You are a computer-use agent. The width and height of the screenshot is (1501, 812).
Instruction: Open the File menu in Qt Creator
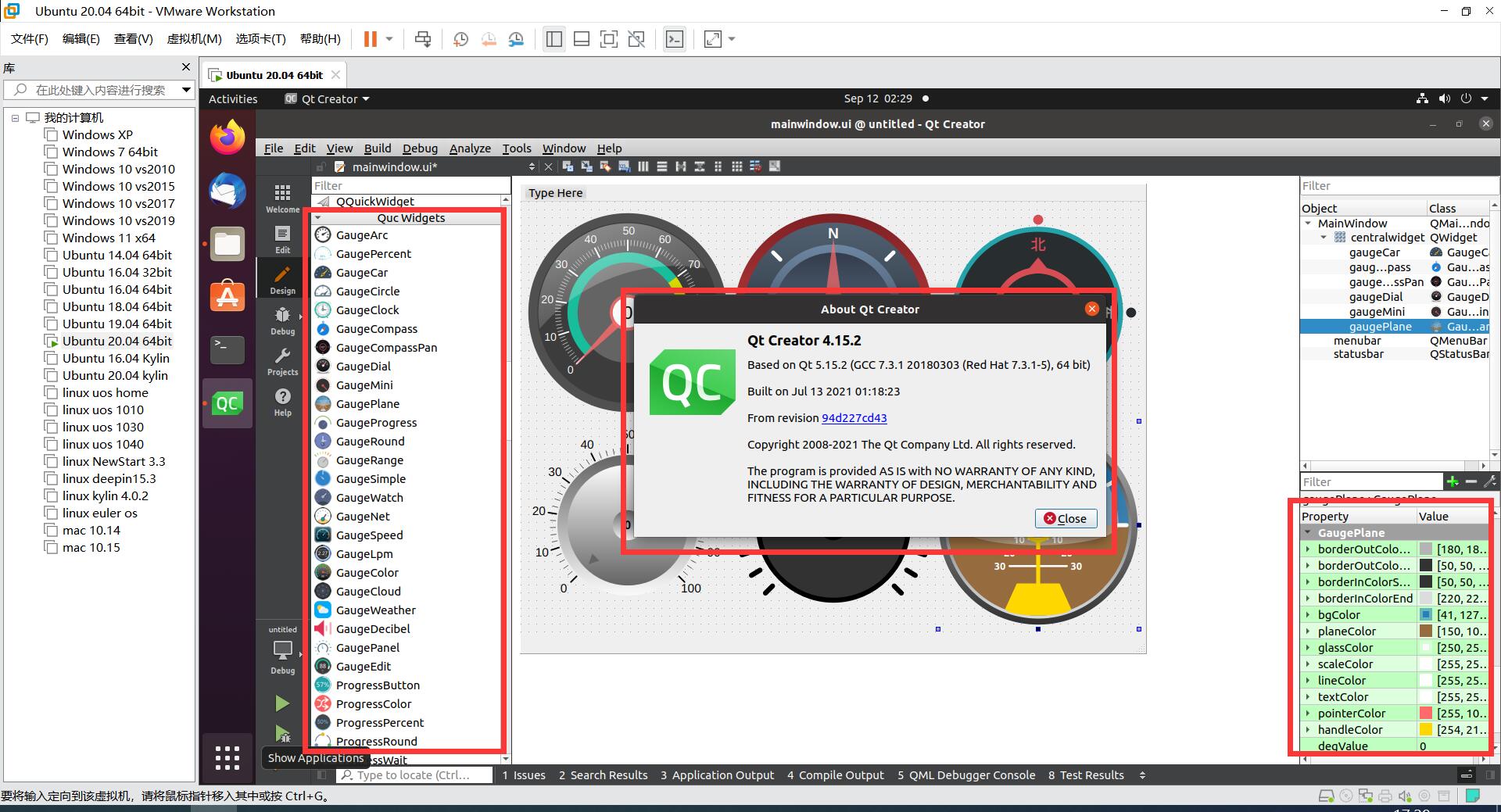click(x=274, y=148)
